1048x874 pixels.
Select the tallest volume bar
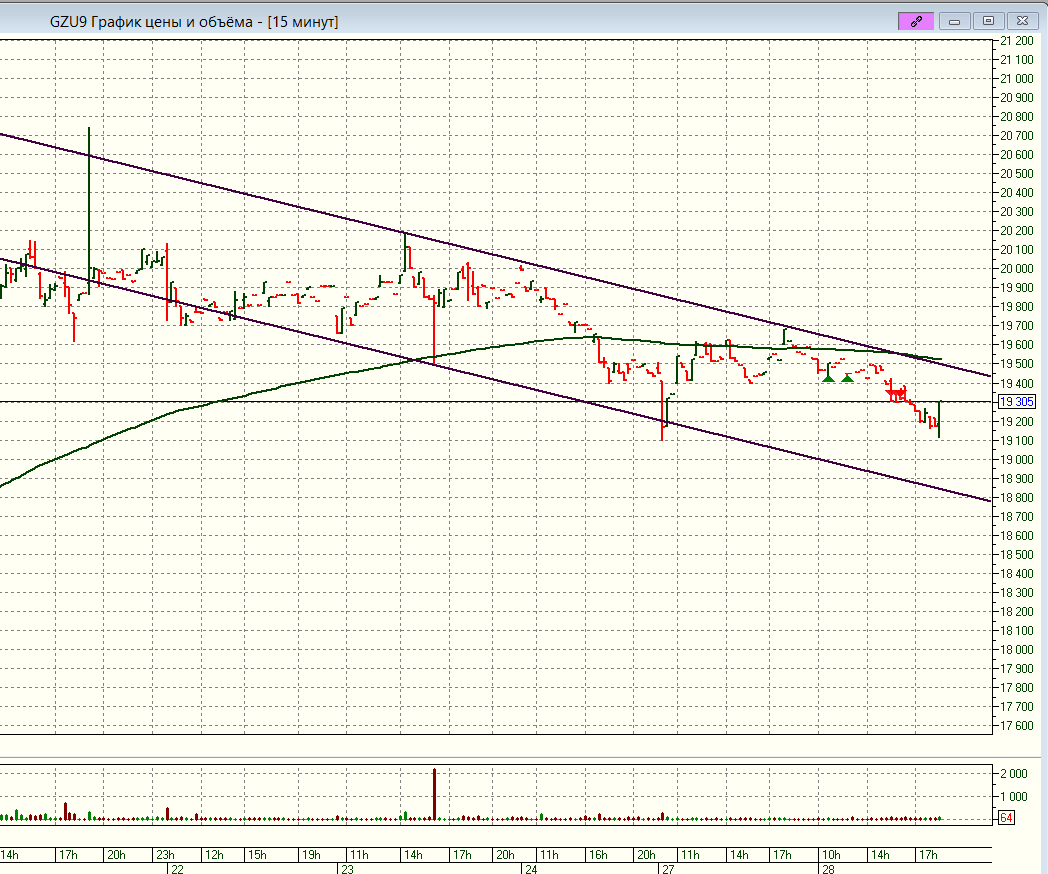click(x=435, y=794)
